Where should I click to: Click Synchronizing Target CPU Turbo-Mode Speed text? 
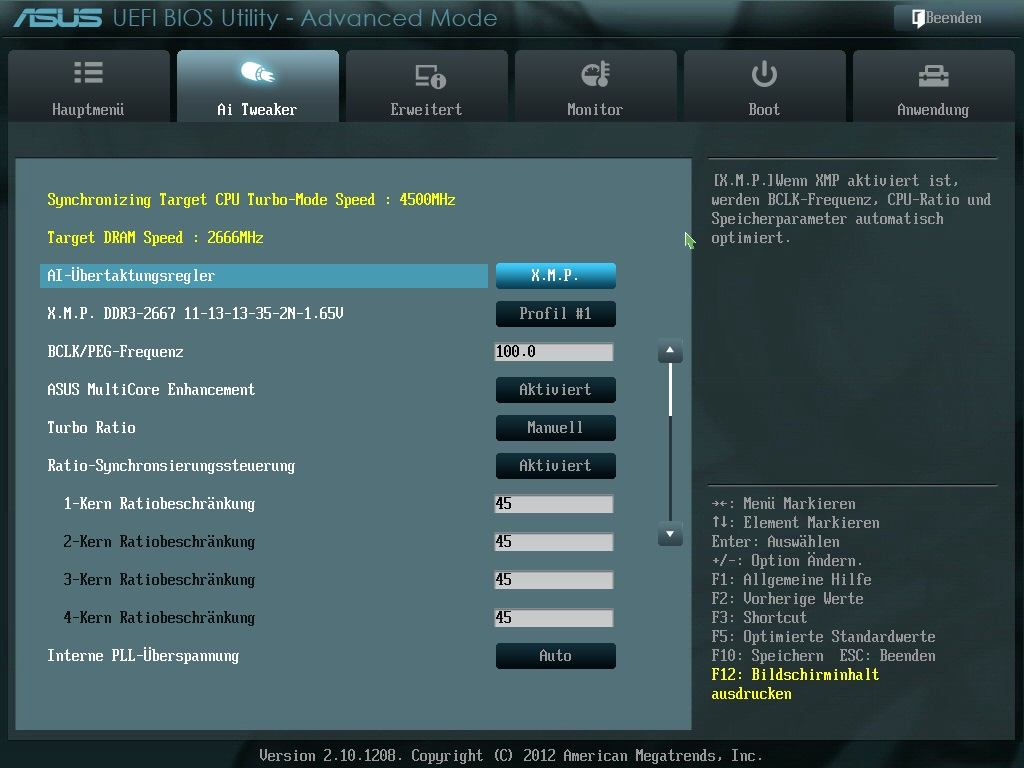pos(251,200)
